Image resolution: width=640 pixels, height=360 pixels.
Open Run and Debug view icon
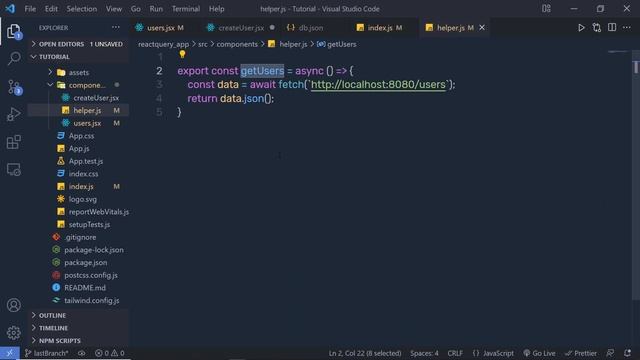[x=14, y=114]
